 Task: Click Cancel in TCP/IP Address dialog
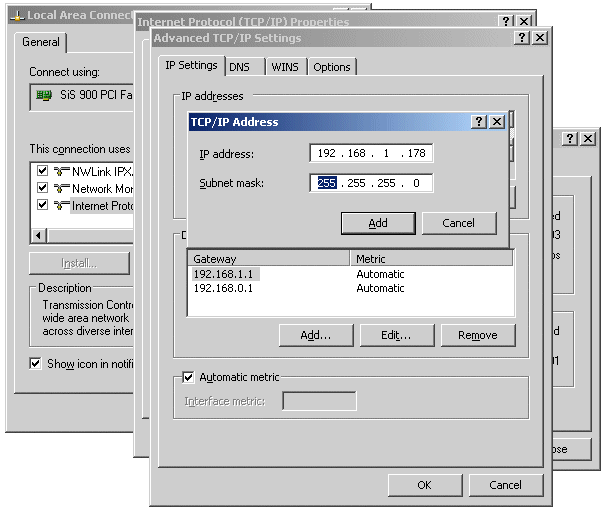pyautogui.click(x=459, y=223)
